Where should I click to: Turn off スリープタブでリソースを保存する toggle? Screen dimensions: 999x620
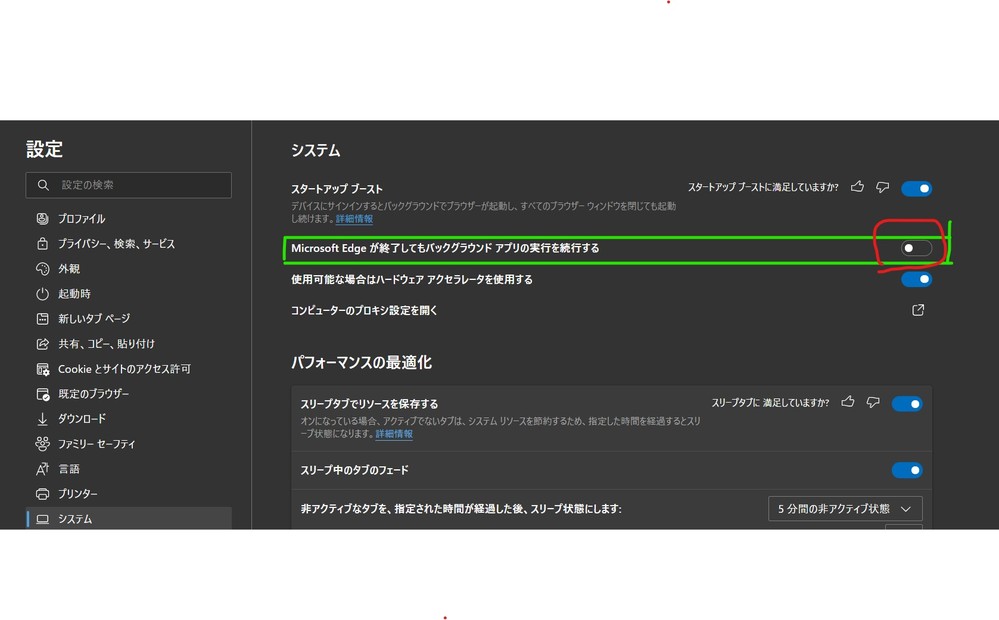coord(907,404)
